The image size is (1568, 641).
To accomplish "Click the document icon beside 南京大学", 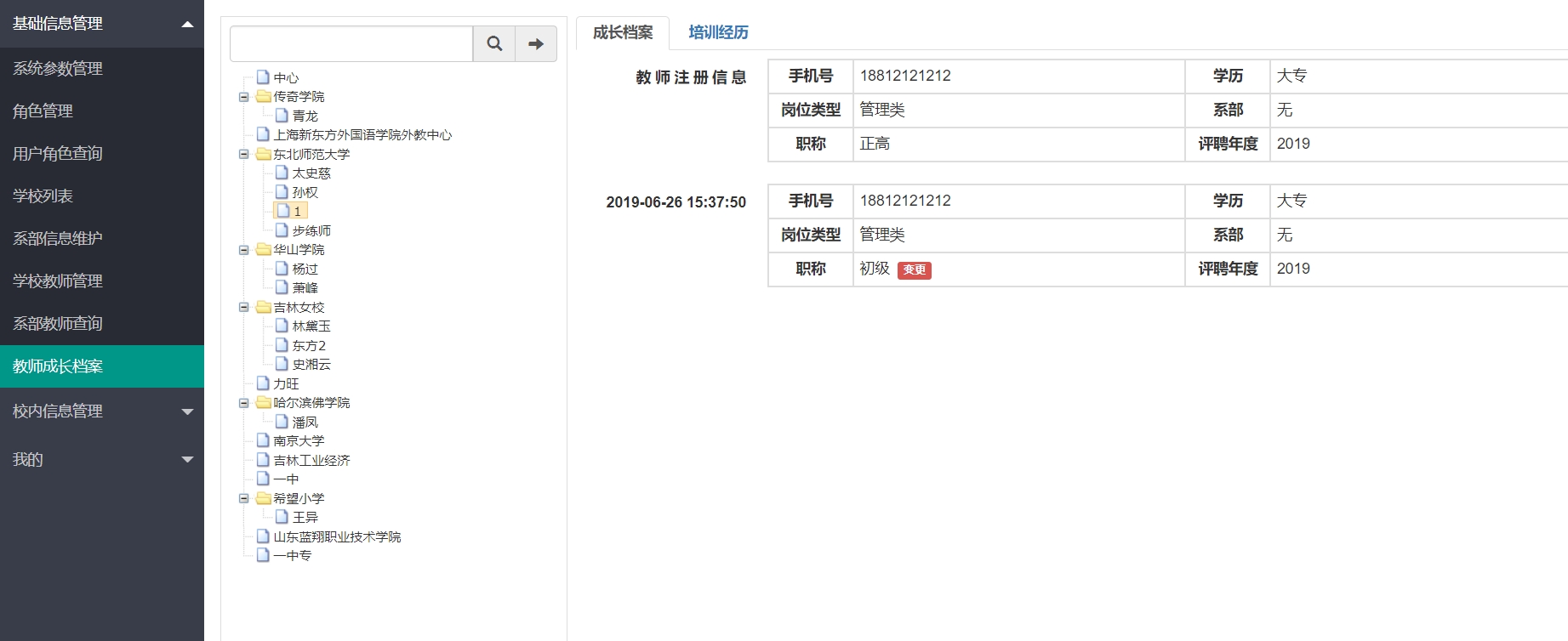I will point(263,440).
